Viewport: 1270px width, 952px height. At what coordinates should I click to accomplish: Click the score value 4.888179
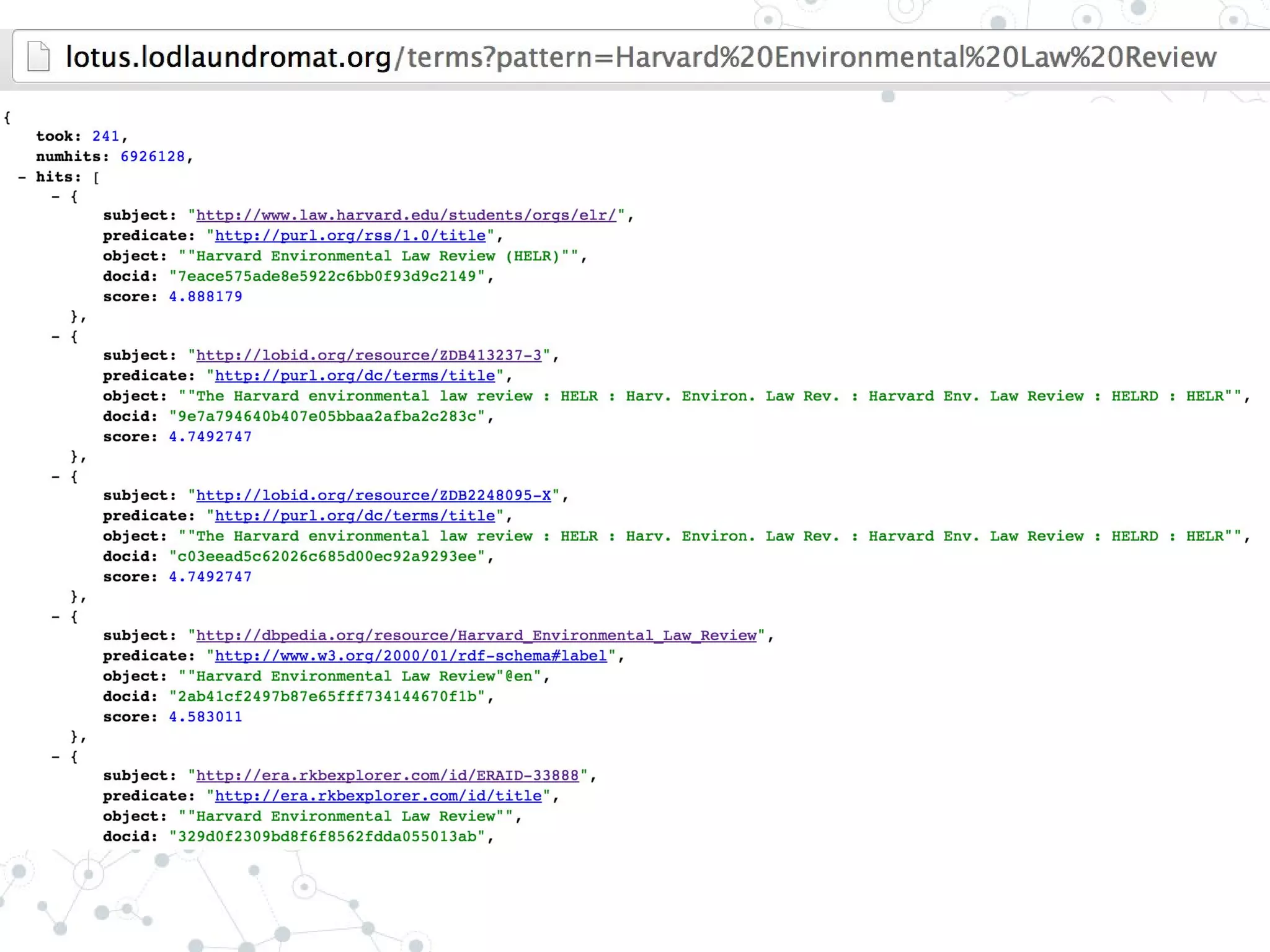205,297
